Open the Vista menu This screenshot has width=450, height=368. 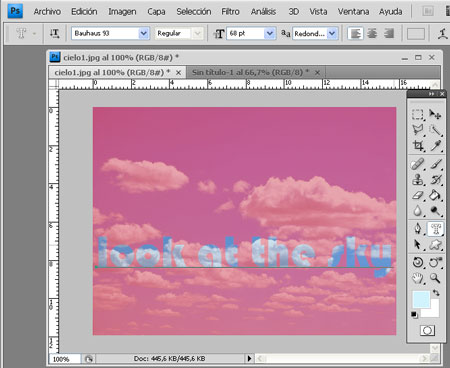318,12
